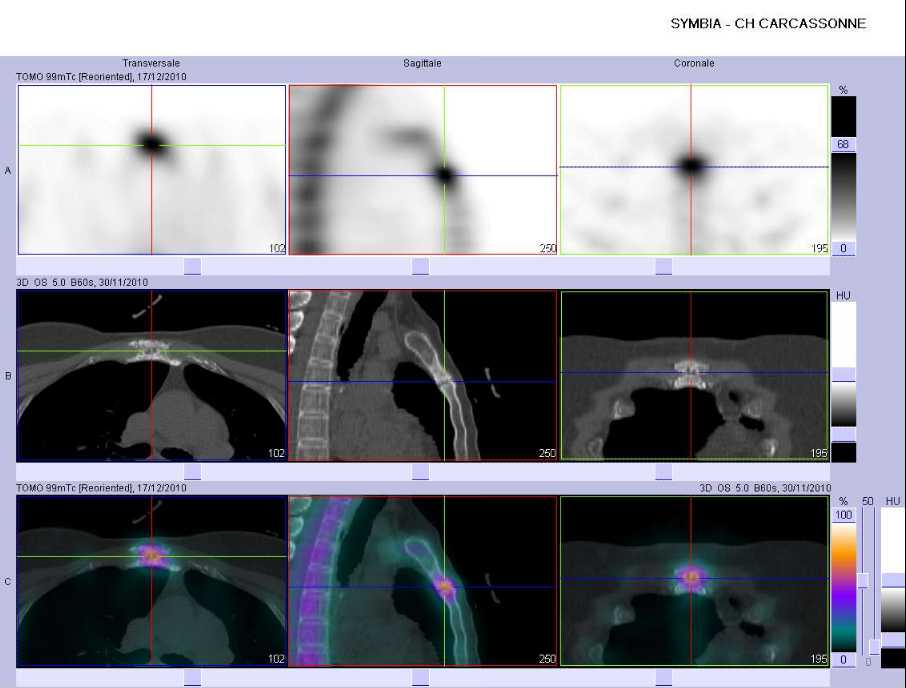
Task: Click the 68 upper threshold value, row A
Action: (x=843, y=144)
